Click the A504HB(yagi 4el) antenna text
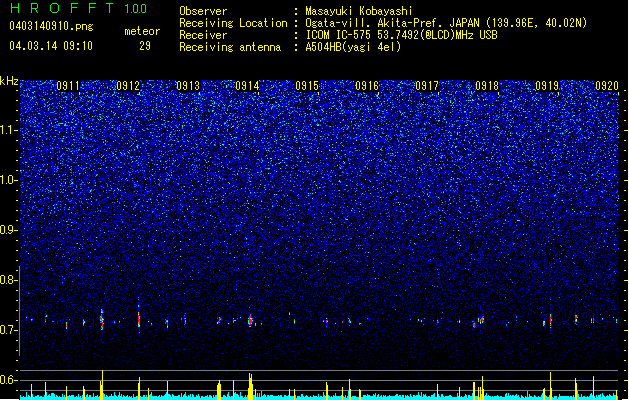 pyautogui.click(x=353, y=47)
